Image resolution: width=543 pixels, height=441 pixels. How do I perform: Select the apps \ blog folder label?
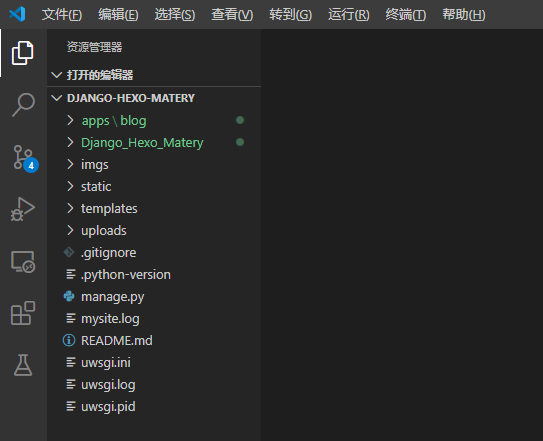pos(114,121)
